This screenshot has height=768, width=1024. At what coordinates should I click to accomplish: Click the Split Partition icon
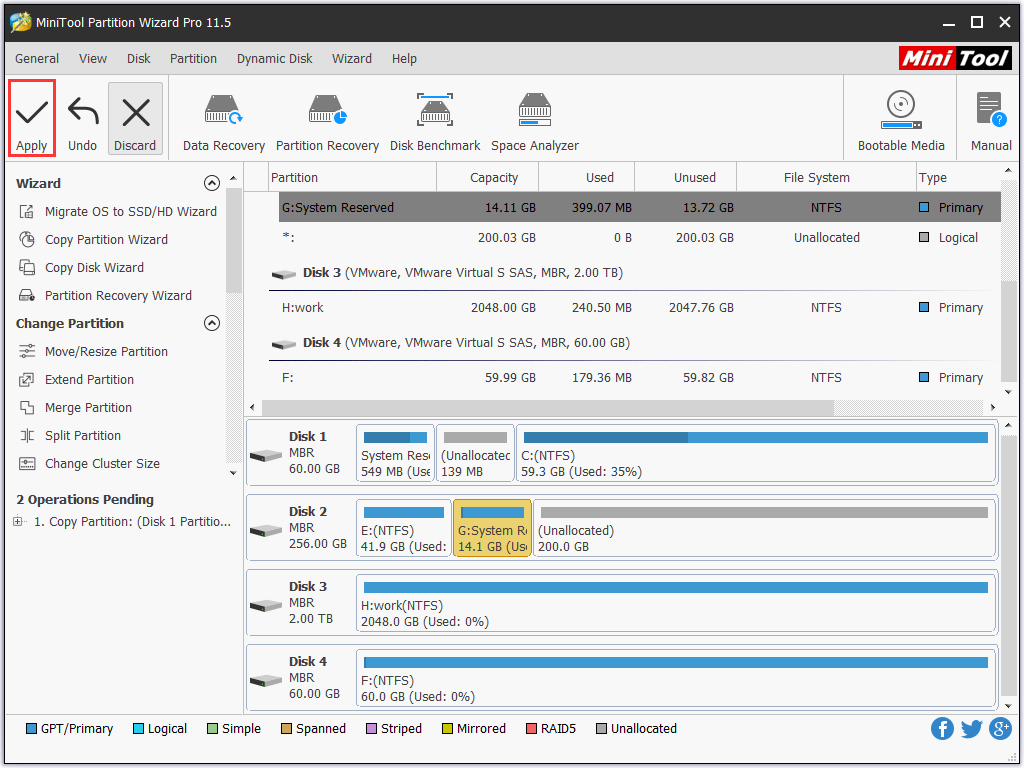(x=27, y=436)
